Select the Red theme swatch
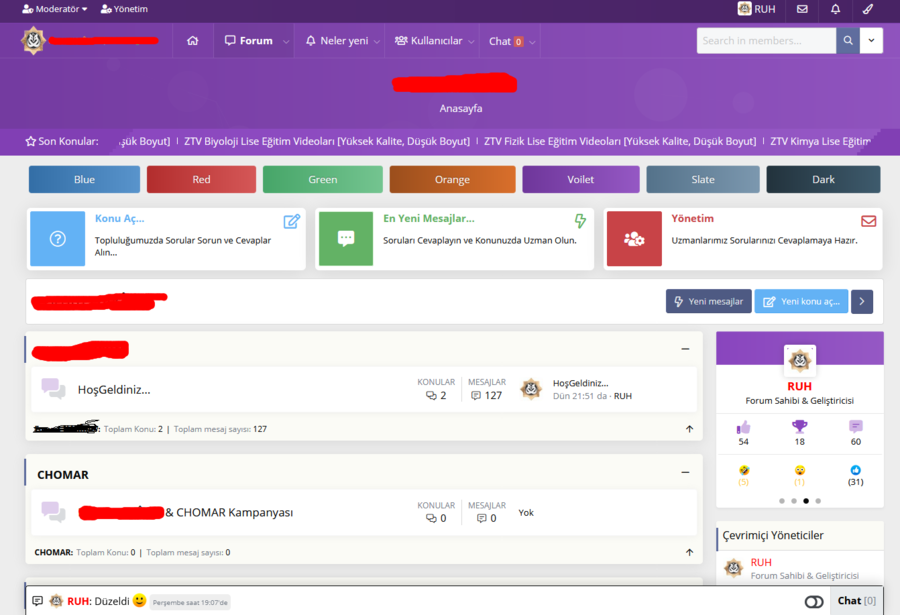900x615 pixels. click(201, 179)
